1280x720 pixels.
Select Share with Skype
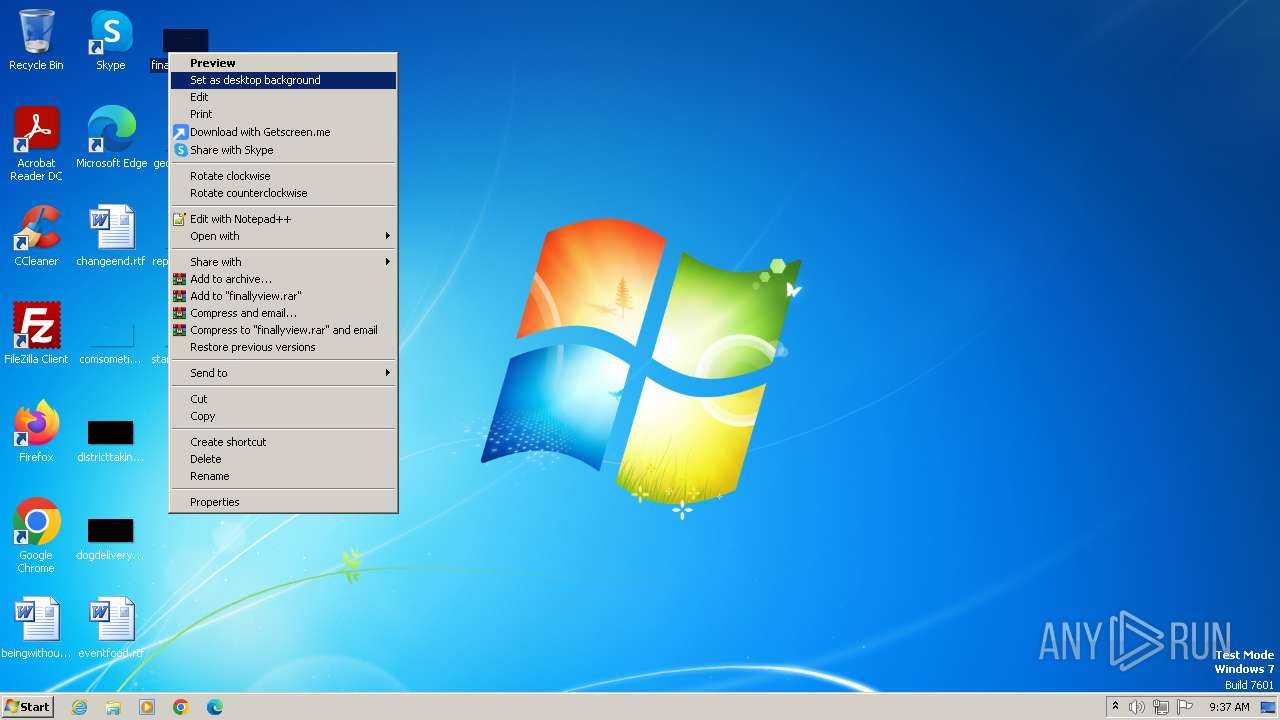284,150
